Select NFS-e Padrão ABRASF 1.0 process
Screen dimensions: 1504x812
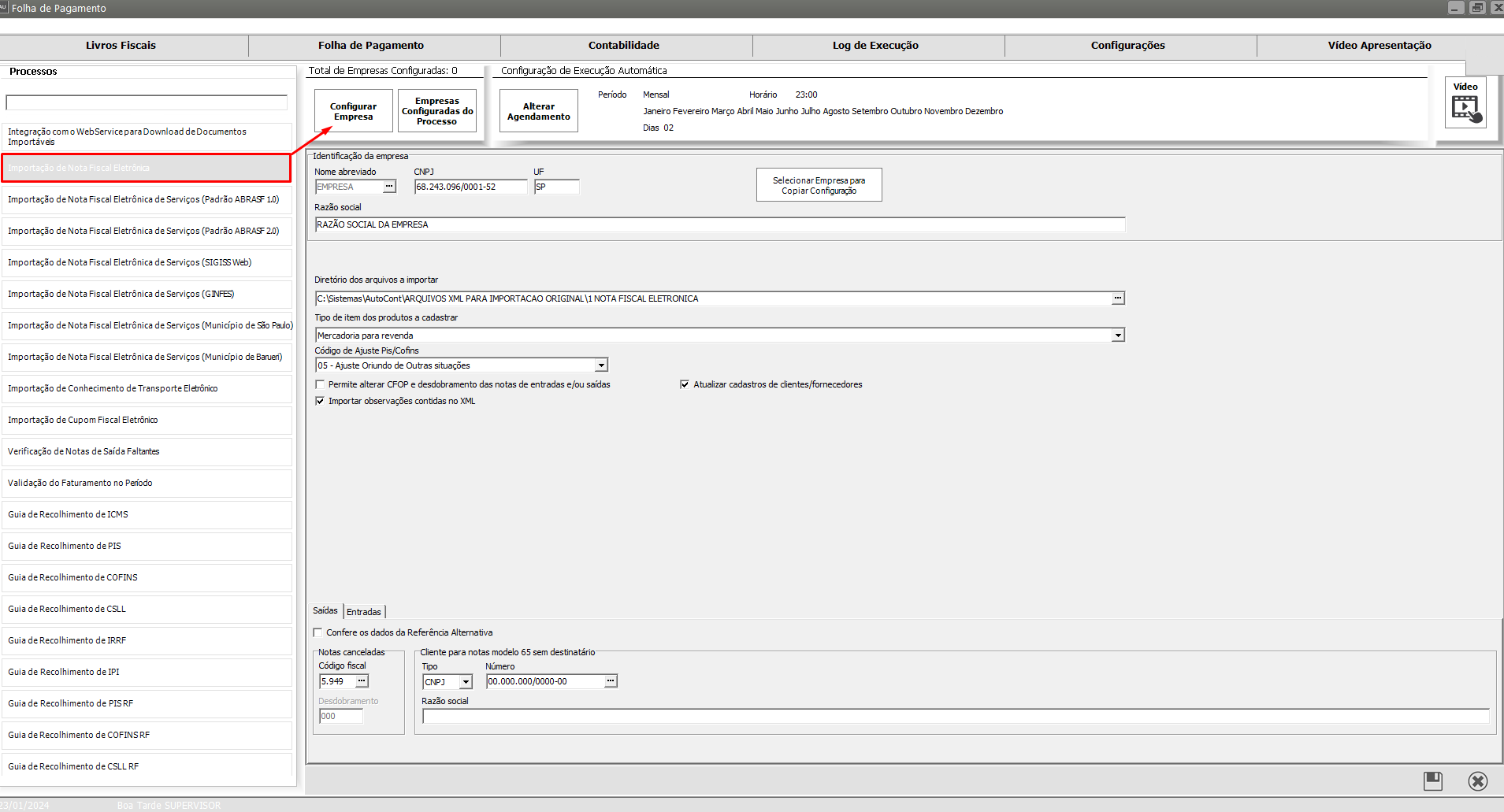point(147,200)
